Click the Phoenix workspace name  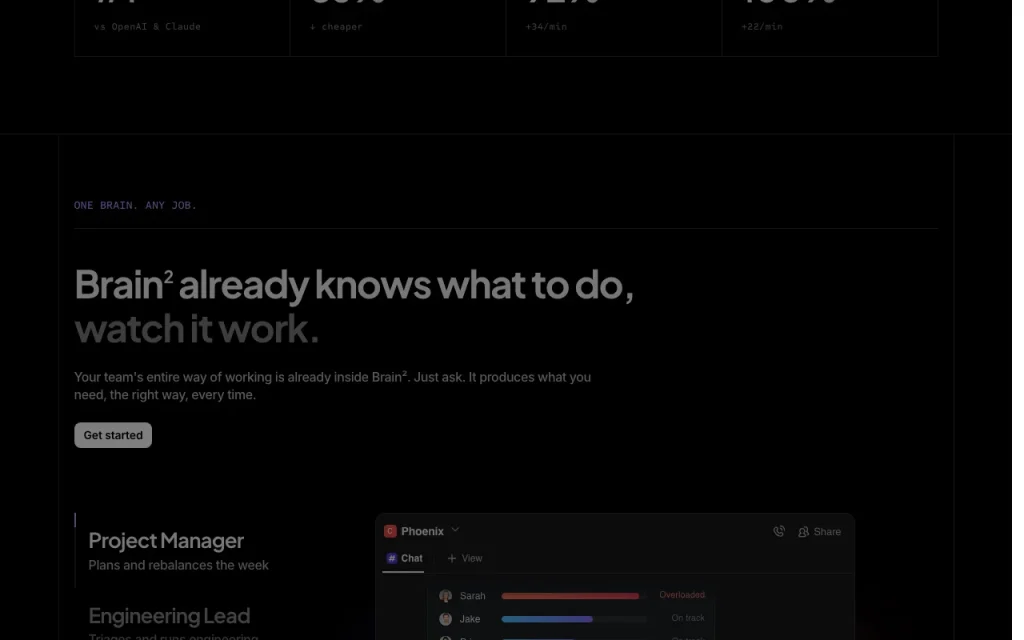click(x=422, y=531)
